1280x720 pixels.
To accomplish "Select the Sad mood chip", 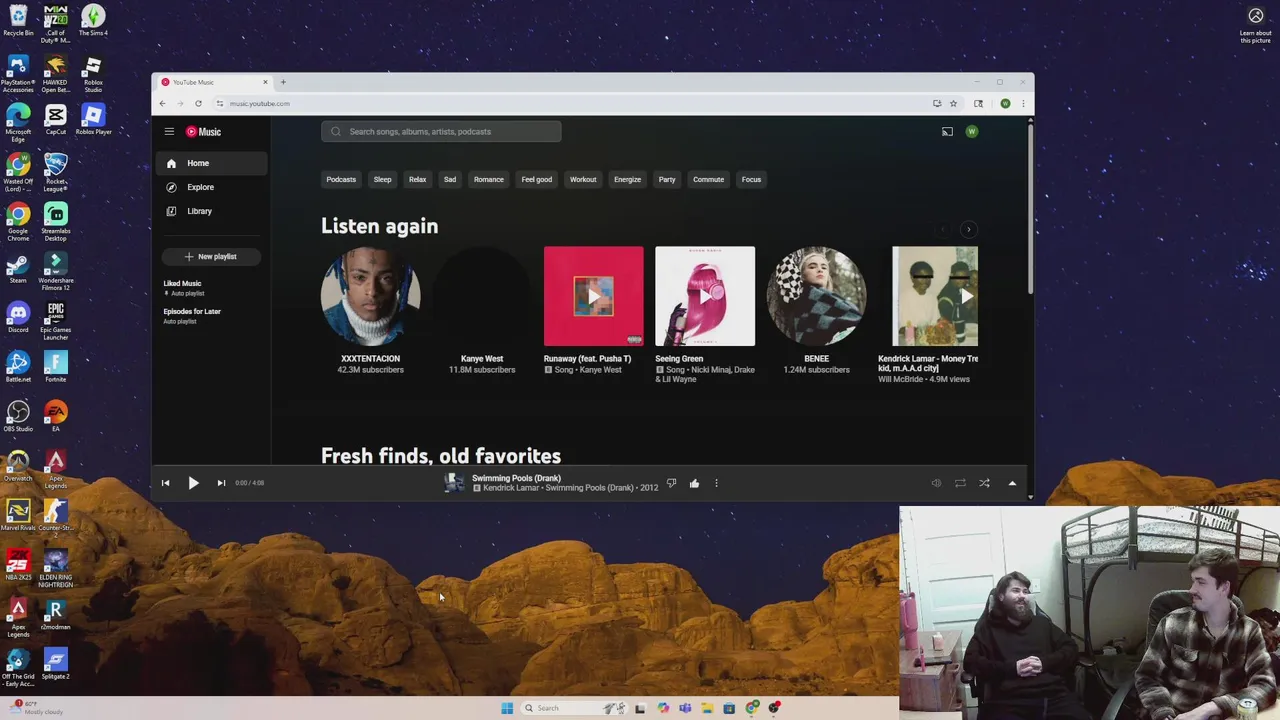I will click(x=450, y=180).
